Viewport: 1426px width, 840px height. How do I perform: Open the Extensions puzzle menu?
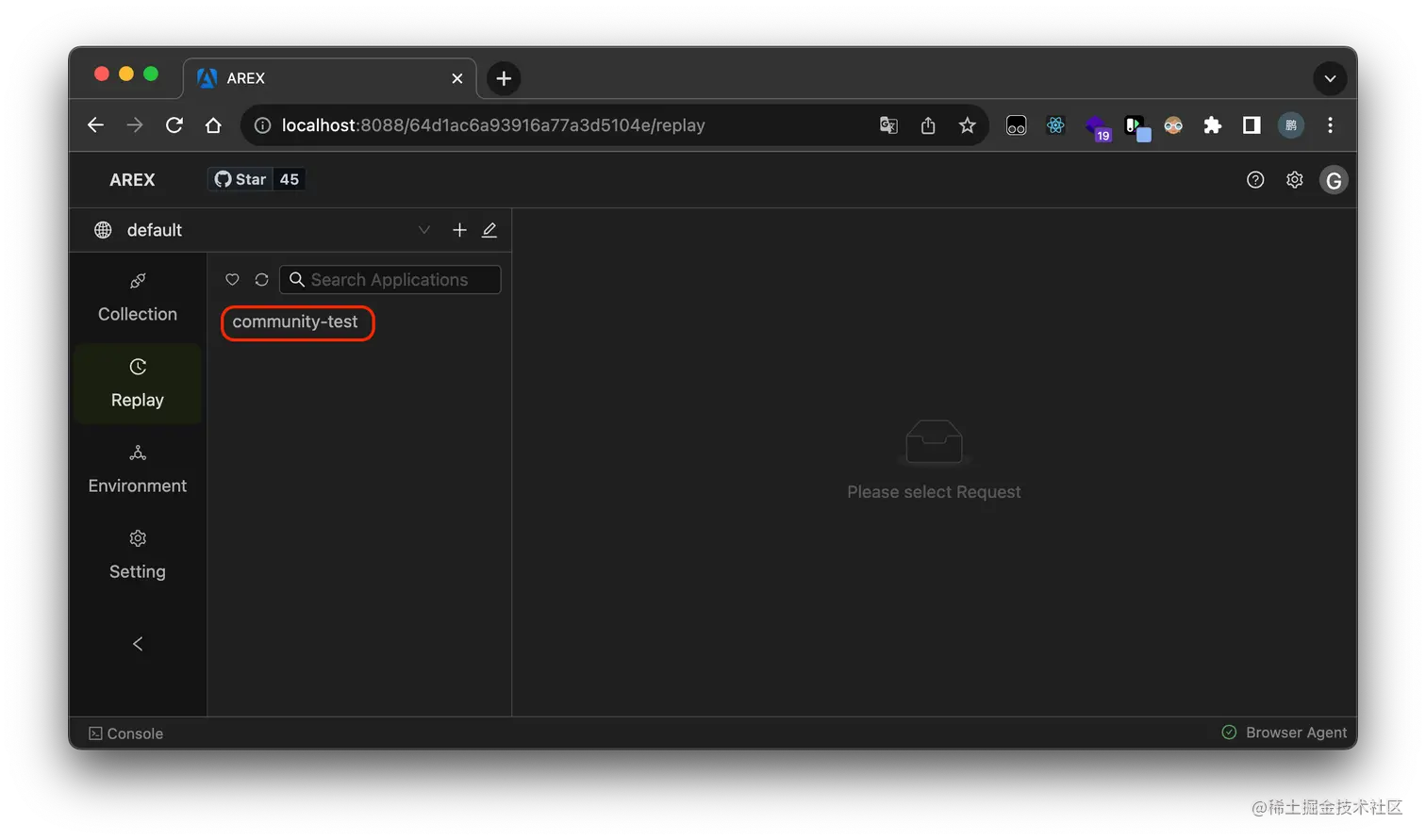pyautogui.click(x=1213, y=125)
